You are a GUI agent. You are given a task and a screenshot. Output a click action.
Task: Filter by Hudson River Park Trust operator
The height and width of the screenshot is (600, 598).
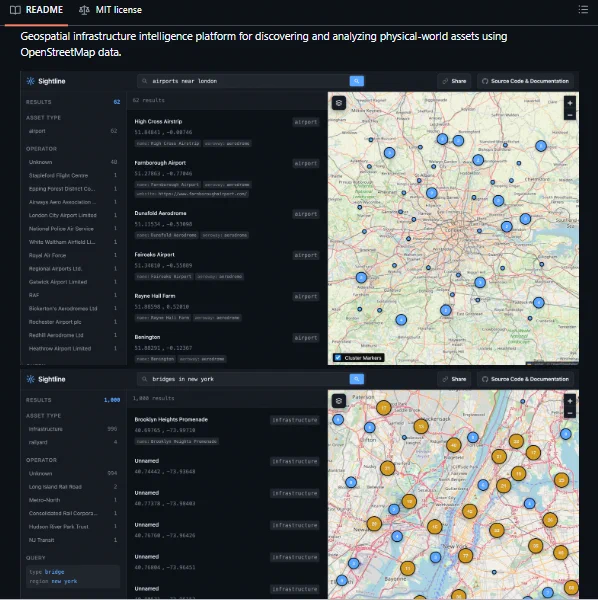(x=73, y=527)
